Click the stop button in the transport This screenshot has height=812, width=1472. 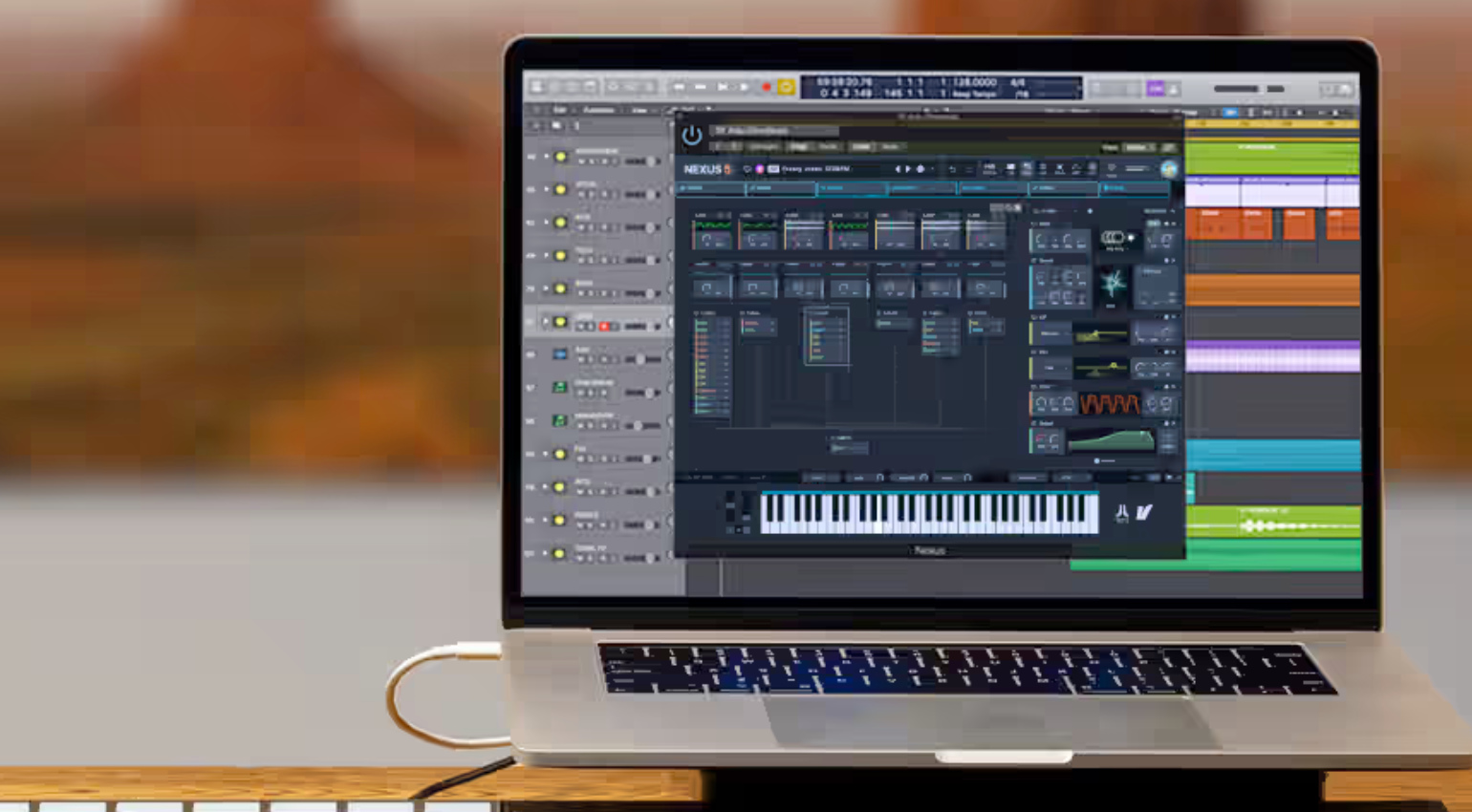pos(722,87)
